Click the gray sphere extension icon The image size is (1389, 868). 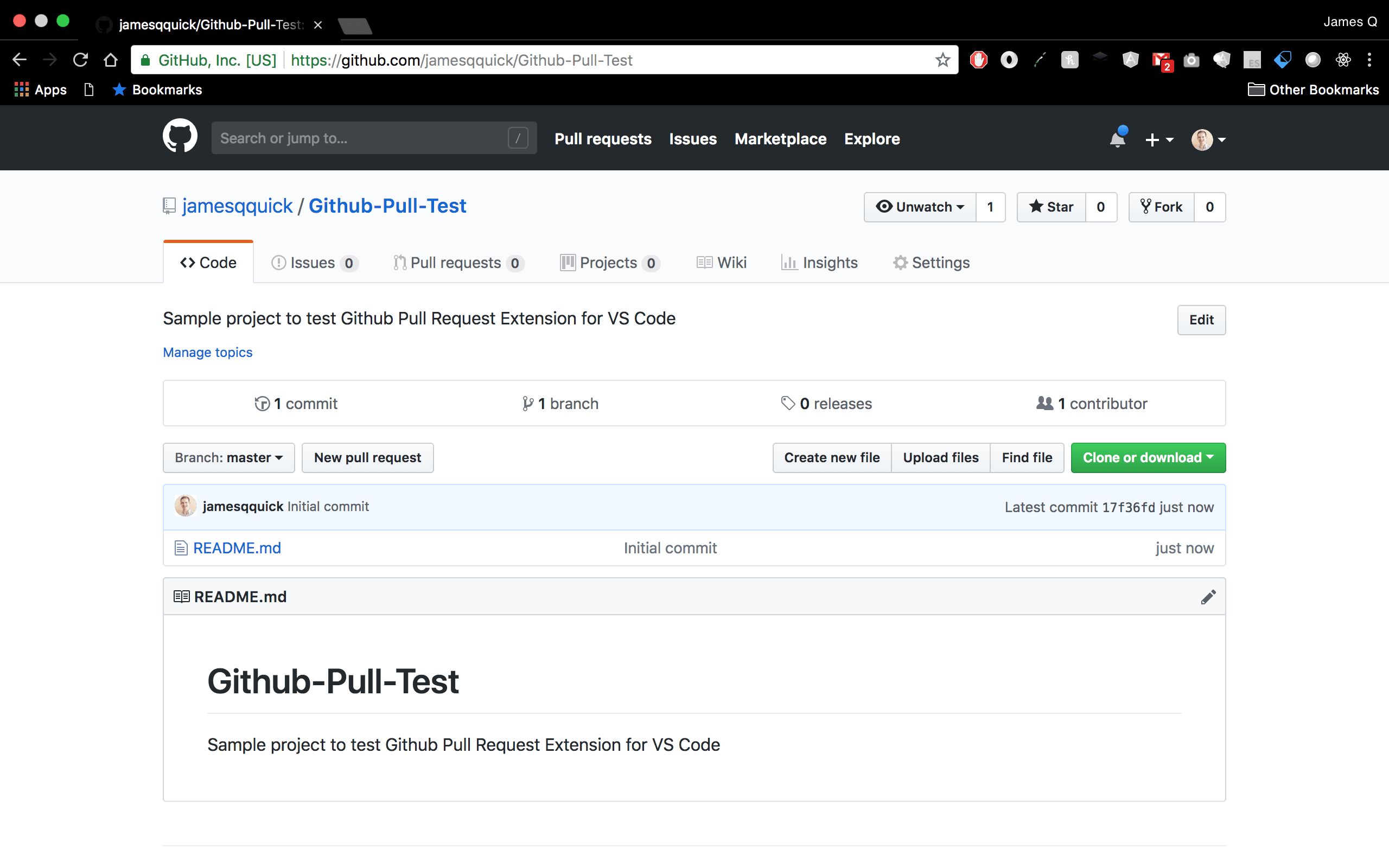1312,60
